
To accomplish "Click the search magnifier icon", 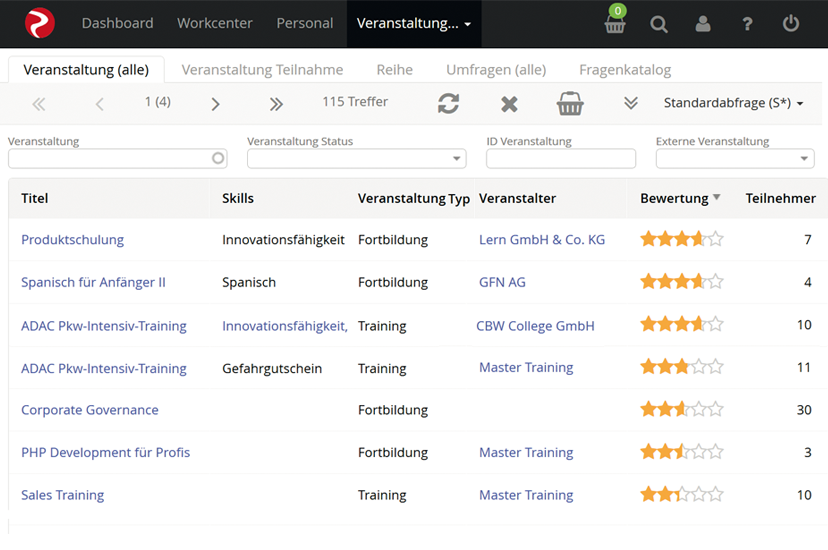I will [x=659, y=24].
